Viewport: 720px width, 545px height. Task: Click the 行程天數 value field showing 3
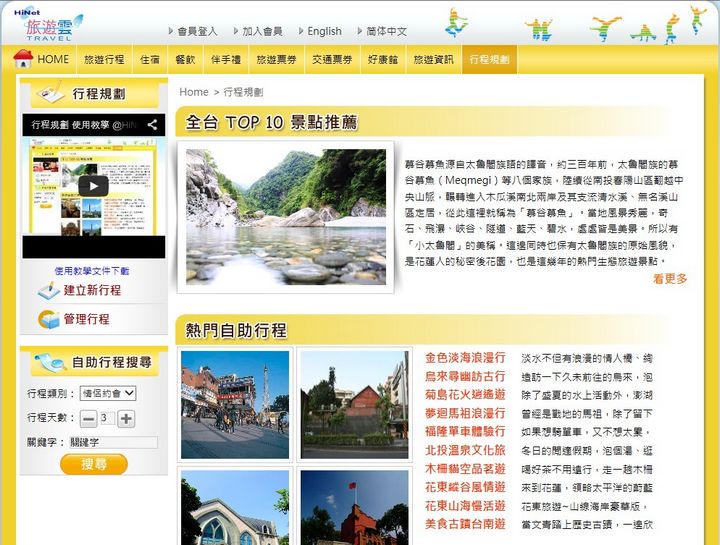[x=107, y=418]
